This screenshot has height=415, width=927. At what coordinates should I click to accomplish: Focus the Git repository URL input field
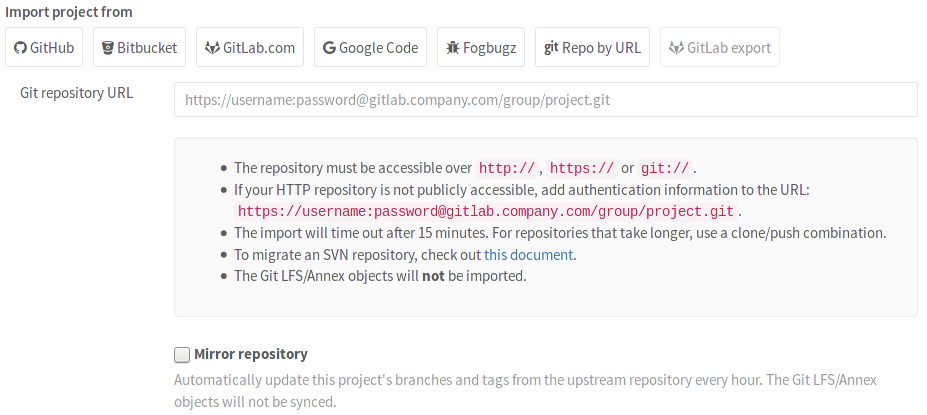(545, 100)
